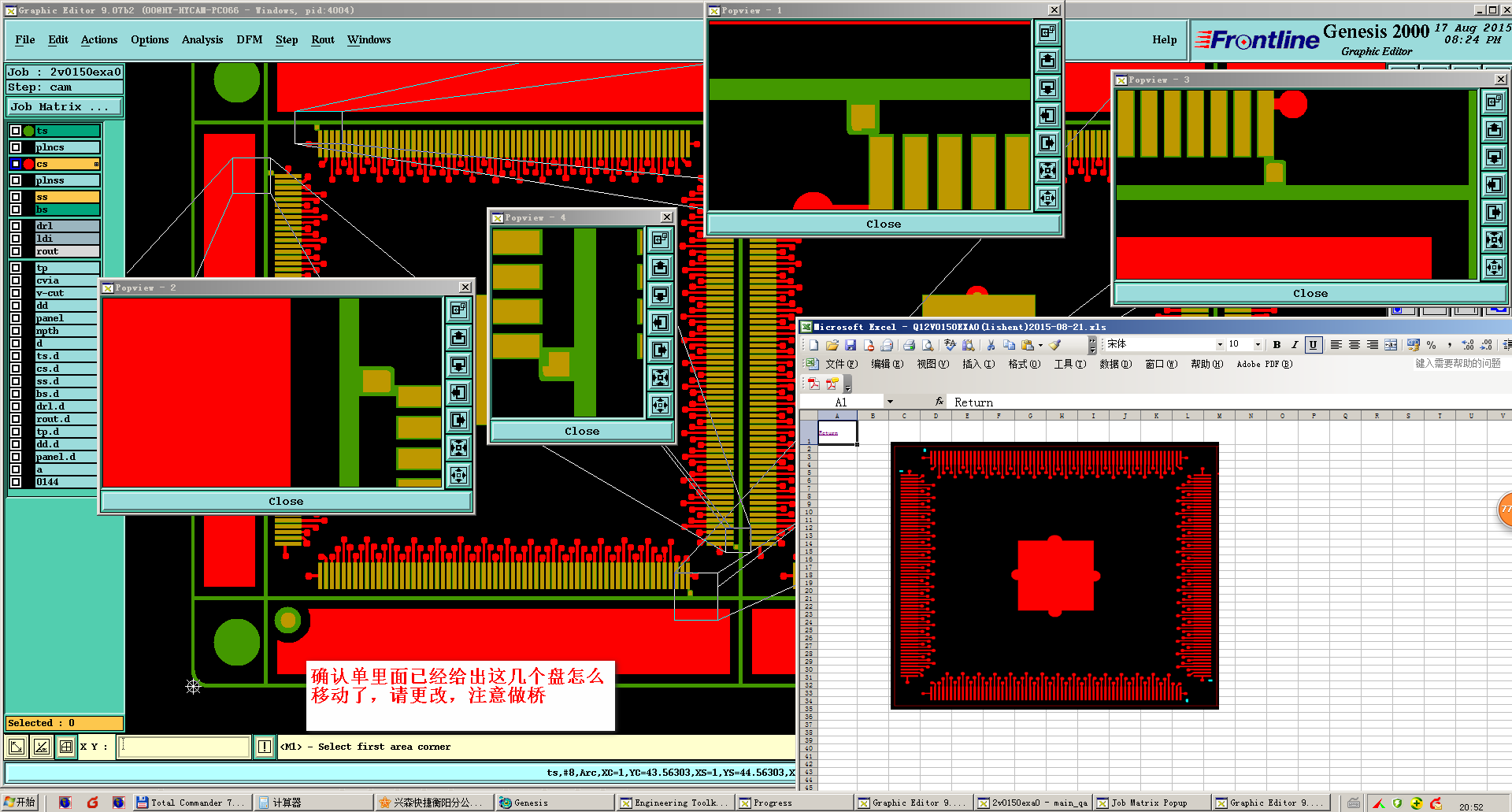Click pan-left icon in Popview 1

tap(1047, 115)
